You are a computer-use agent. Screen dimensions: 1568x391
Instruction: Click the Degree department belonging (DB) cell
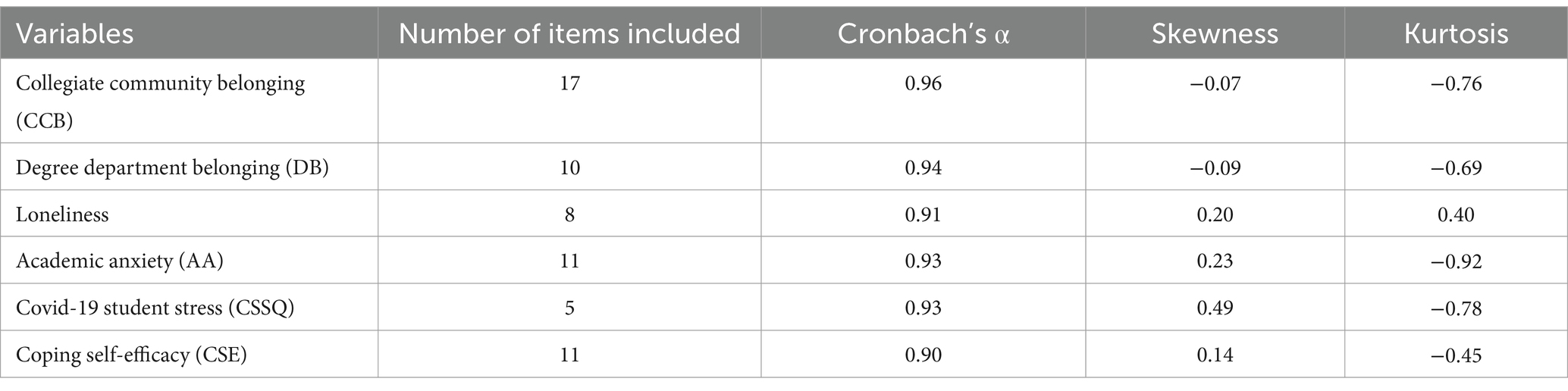pos(172,167)
